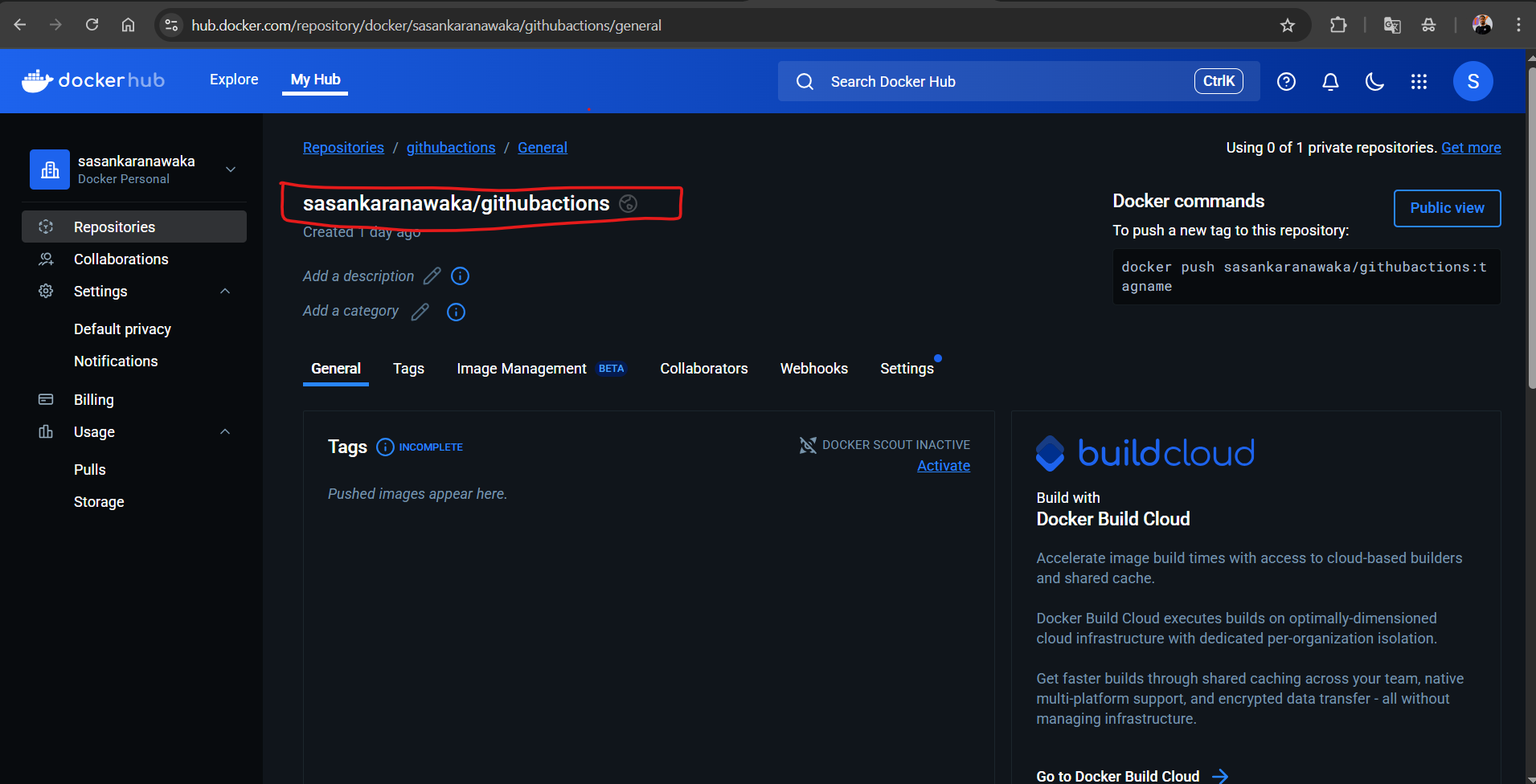Click the Usage chart icon
The image size is (1536, 784).
tap(46, 431)
